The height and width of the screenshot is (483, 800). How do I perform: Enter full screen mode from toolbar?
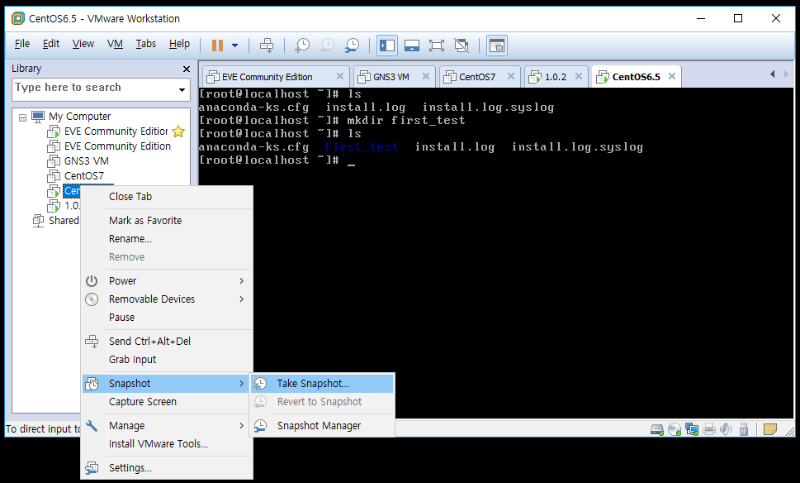pyautogui.click(x=436, y=45)
